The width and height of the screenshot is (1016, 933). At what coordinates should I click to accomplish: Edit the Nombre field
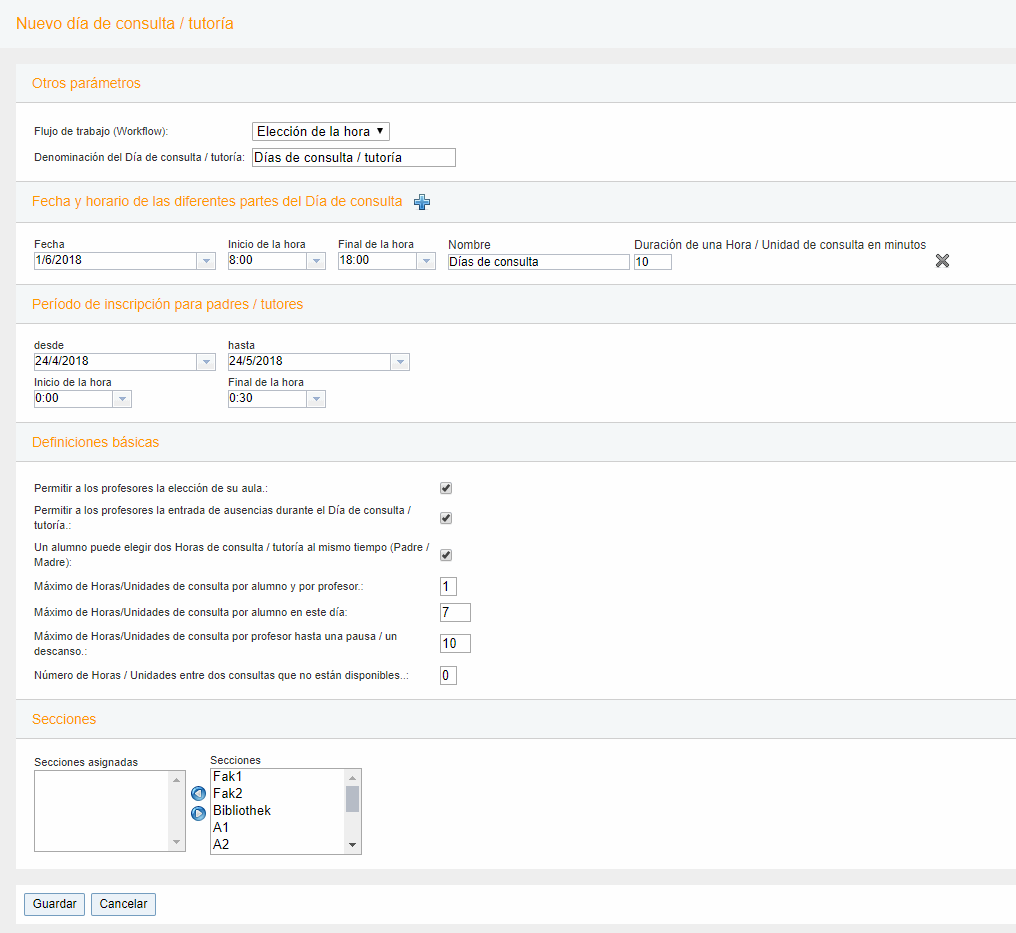pyautogui.click(x=538, y=262)
